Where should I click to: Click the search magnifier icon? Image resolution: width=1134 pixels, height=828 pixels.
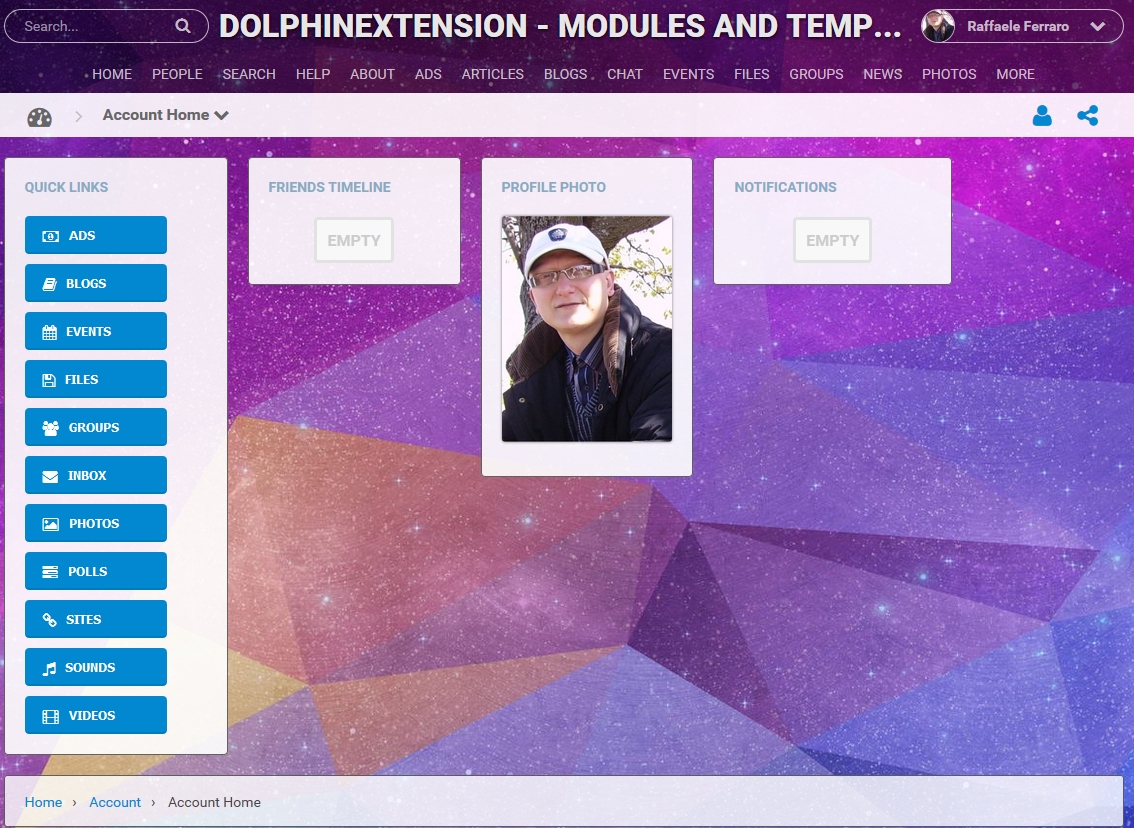pos(183,26)
